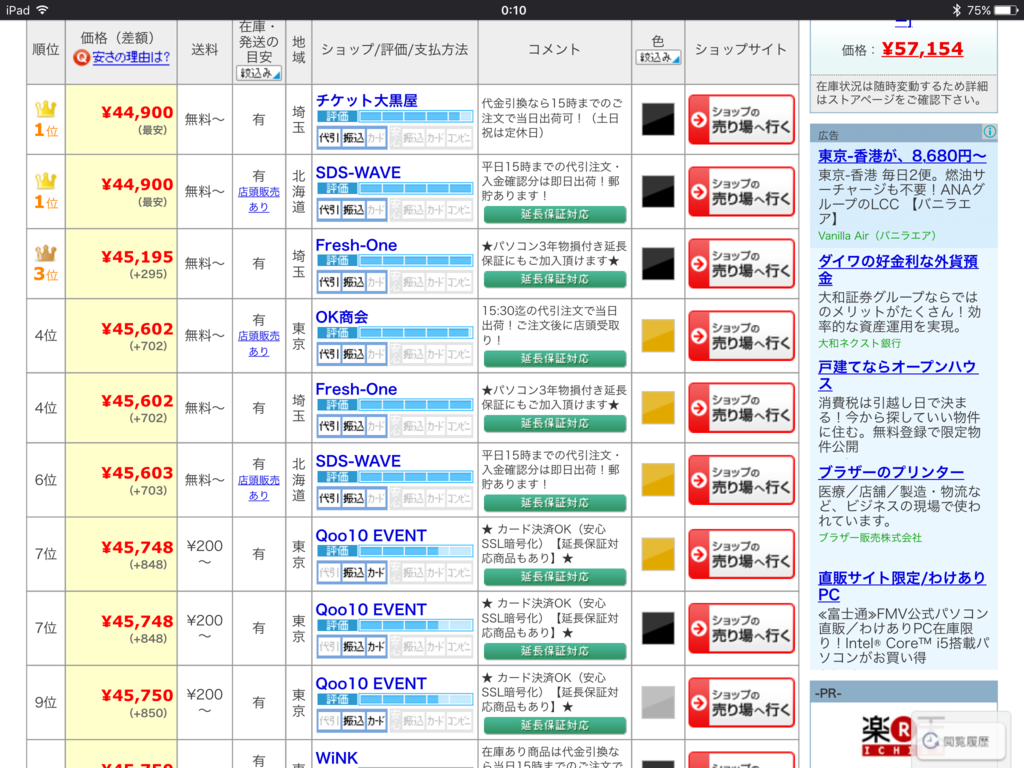
Task: Click 評価 rating bar for OK商会
Action: (394, 333)
